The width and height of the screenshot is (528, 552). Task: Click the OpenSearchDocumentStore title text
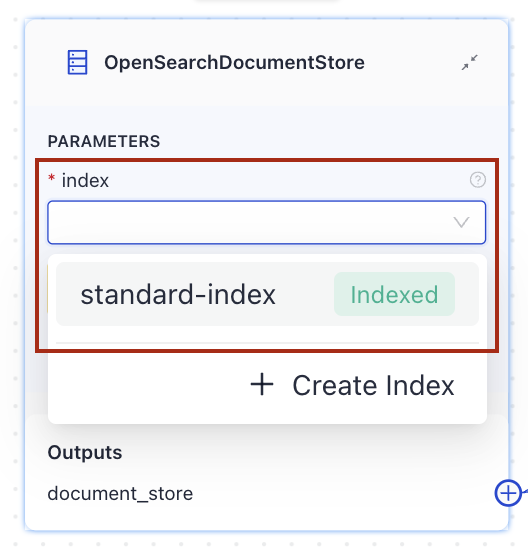pyautogui.click(x=234, y=63)
